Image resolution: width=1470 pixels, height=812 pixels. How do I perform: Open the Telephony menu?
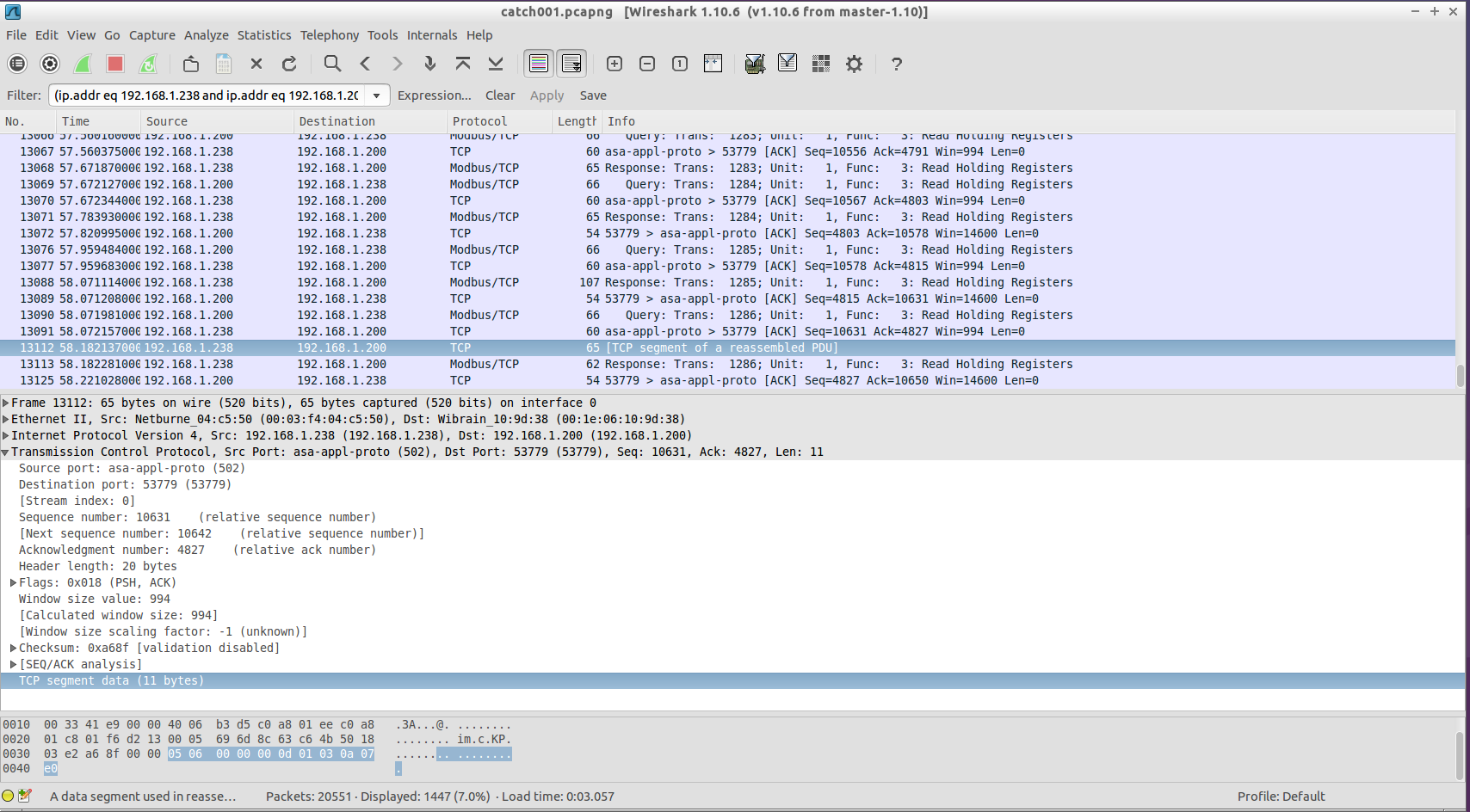point(330,35)
